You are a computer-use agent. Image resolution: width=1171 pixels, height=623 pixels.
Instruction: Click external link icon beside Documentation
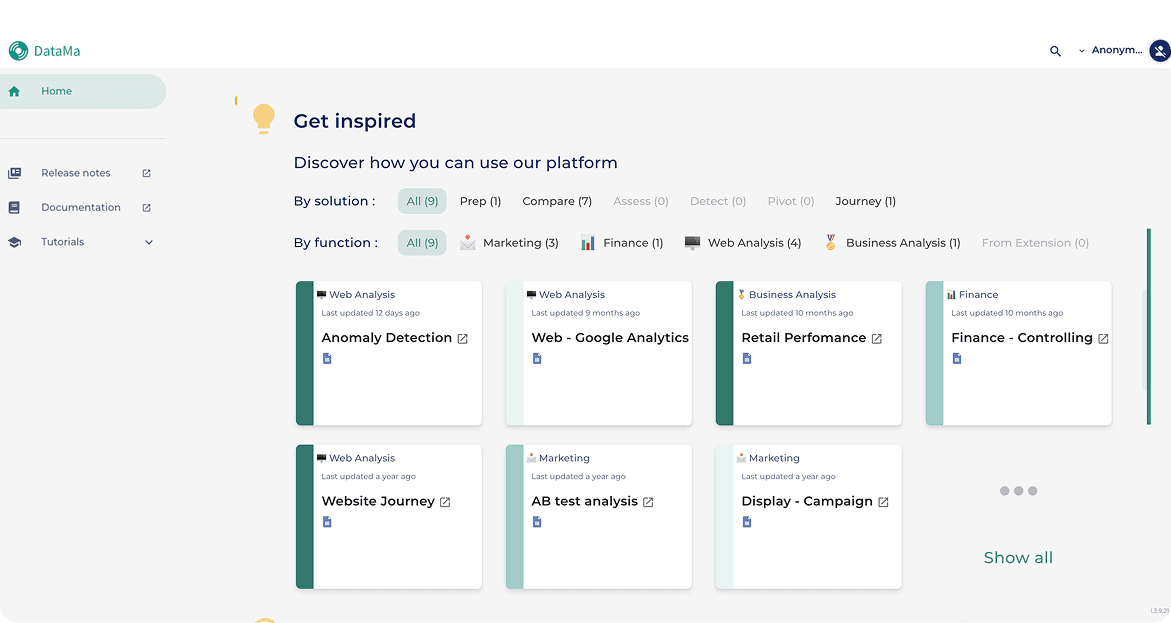pyautogui.click(x=146, y=208)
